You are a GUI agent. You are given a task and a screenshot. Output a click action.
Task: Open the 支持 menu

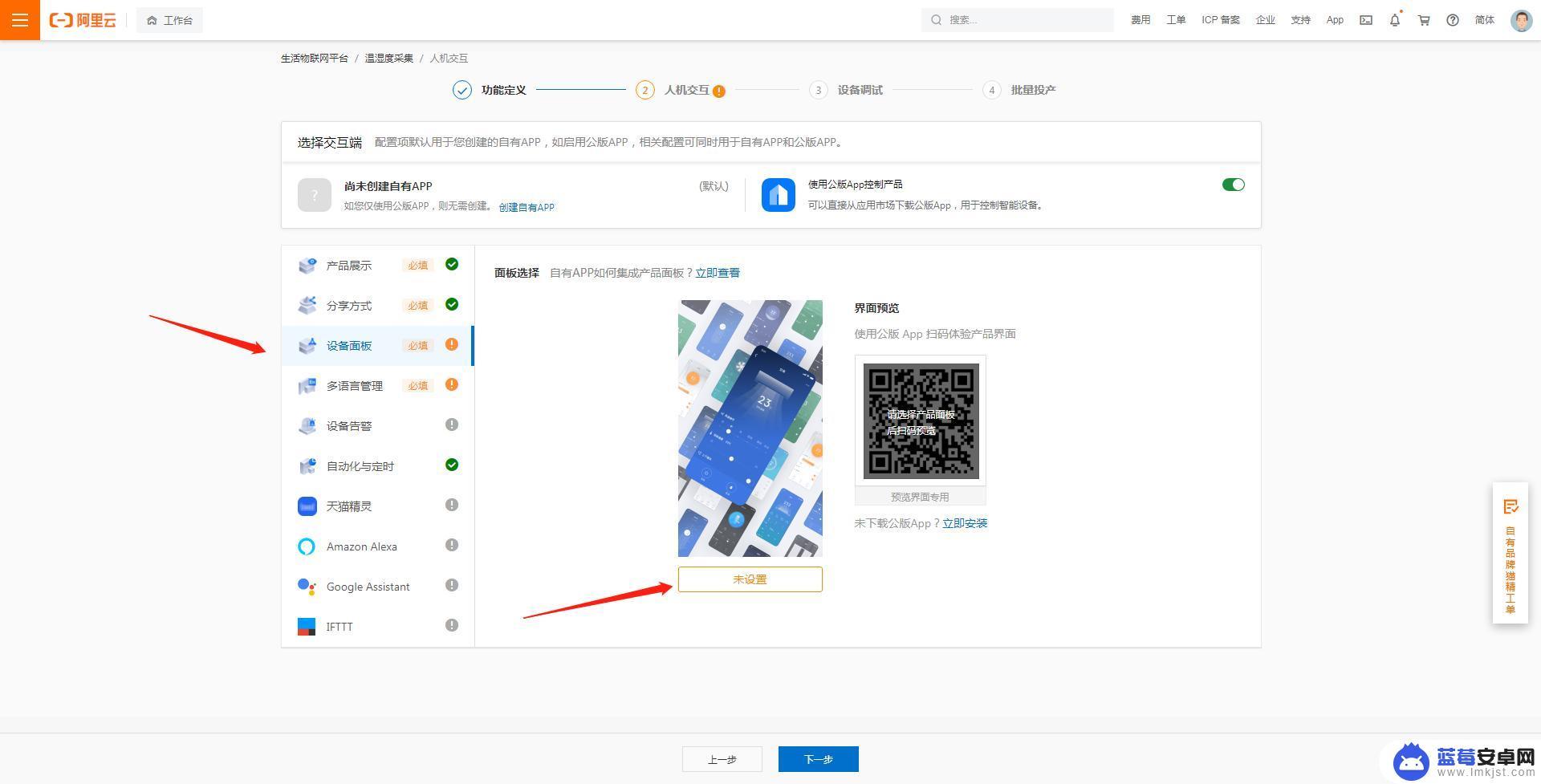coord(1301,20)
